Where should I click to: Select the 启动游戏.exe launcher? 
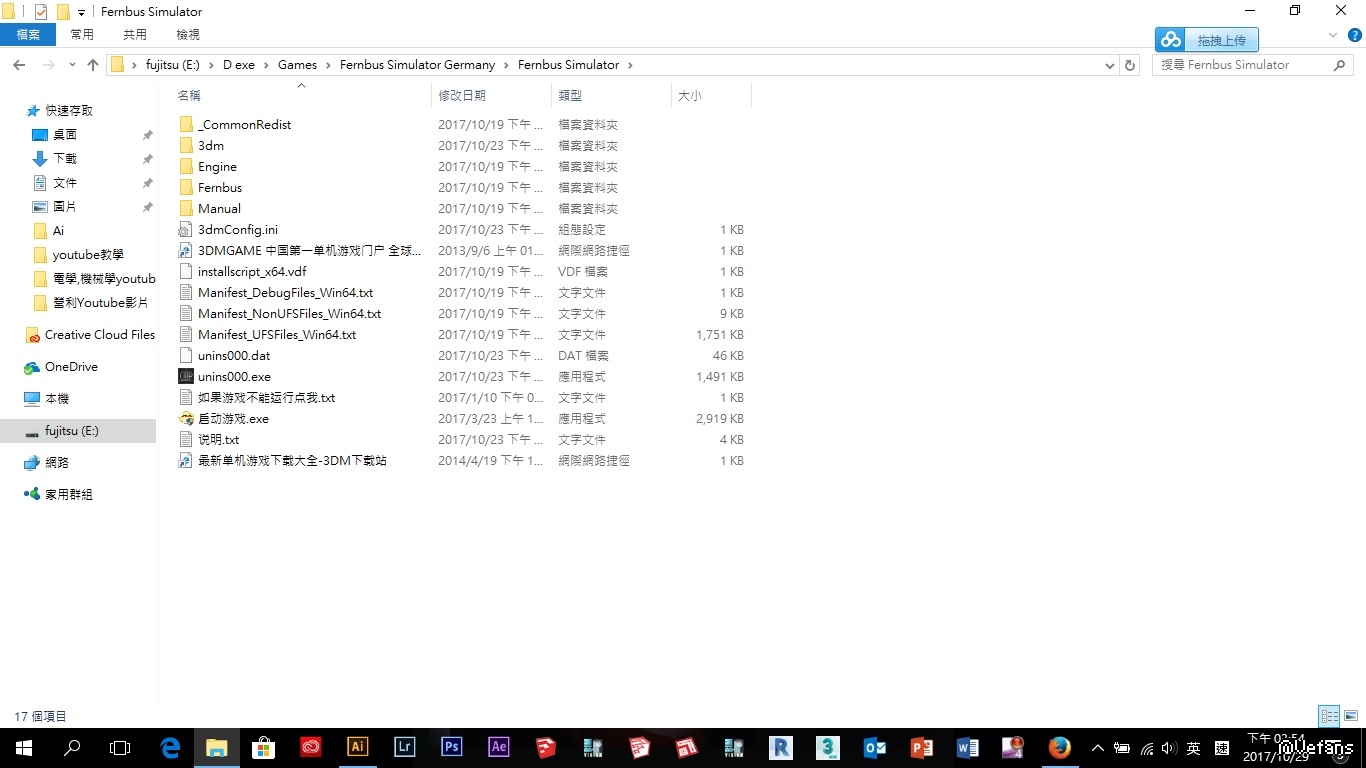tap(233, 419)
